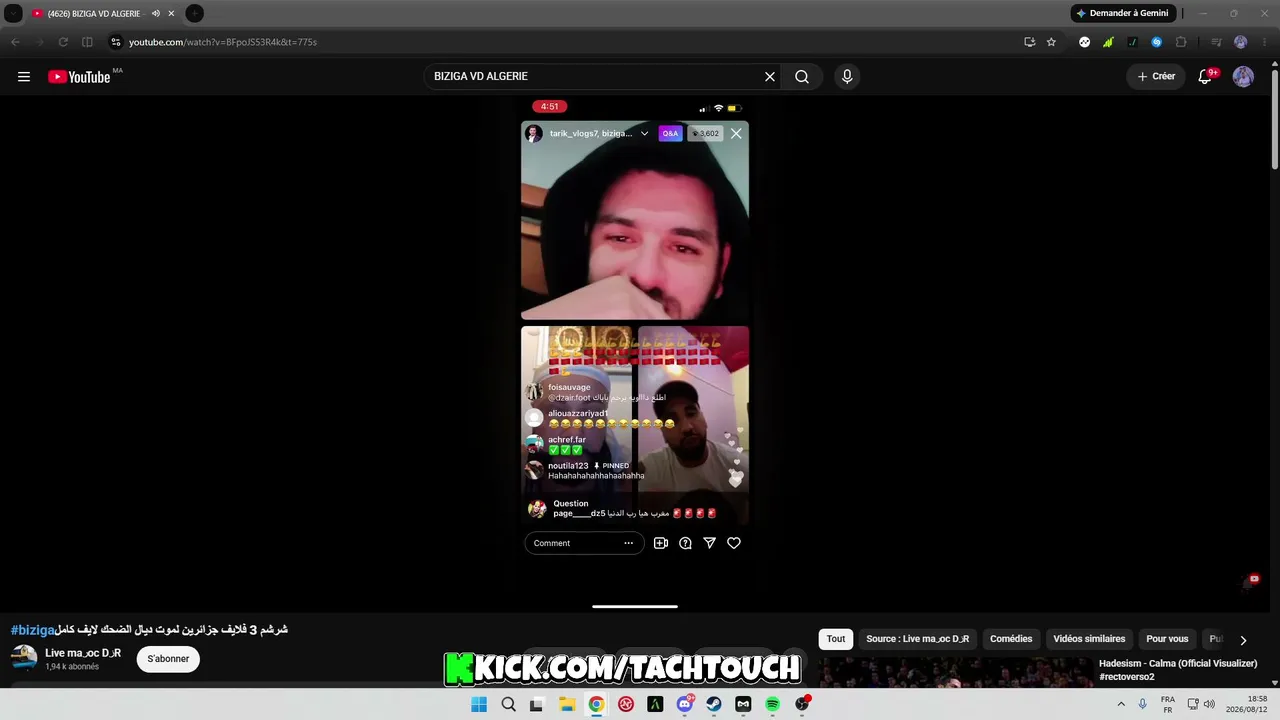Open Spotify from the taskbar
Viewport: 1280px width, 720px height.
click(773, 704)
